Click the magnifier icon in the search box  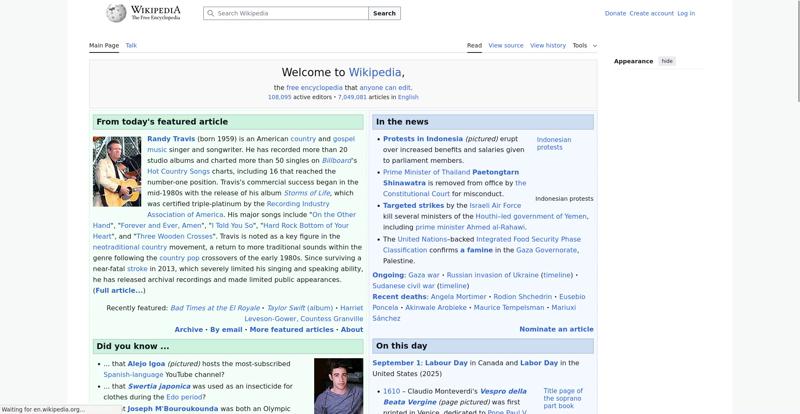[x=211, y=13]
